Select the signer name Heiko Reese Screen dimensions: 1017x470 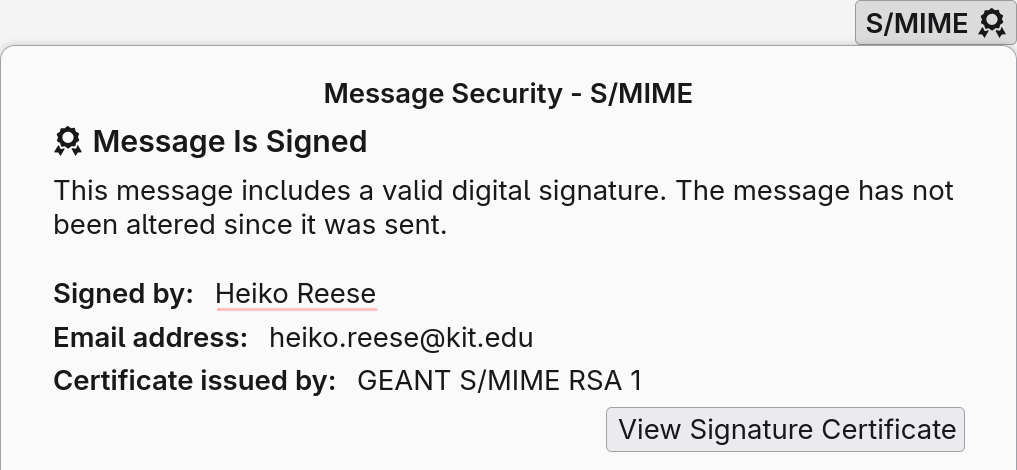tap(296, 294)
